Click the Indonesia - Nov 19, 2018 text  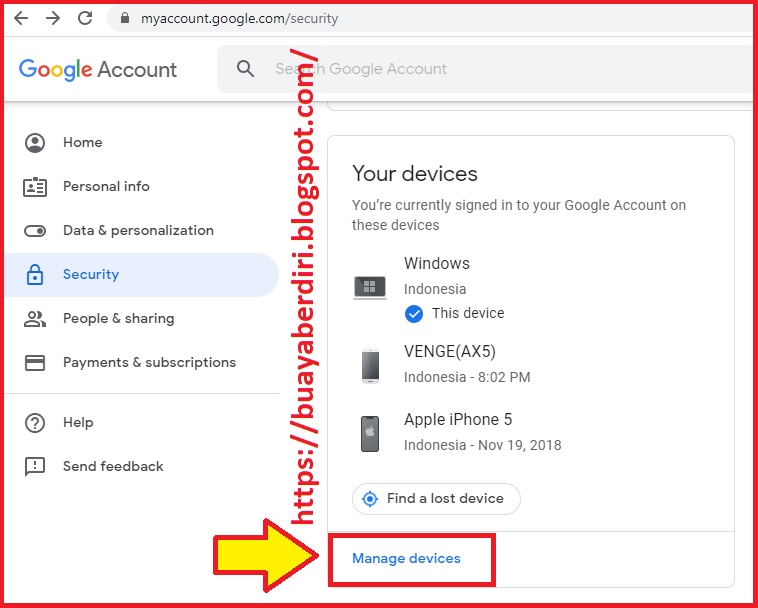pyautogui.click(x=482, y=445)
